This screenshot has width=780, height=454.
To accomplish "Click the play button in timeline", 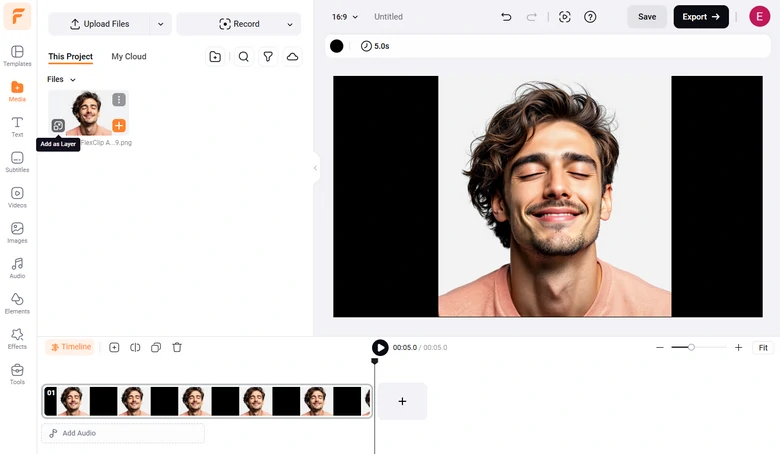I will click(380, 348).
